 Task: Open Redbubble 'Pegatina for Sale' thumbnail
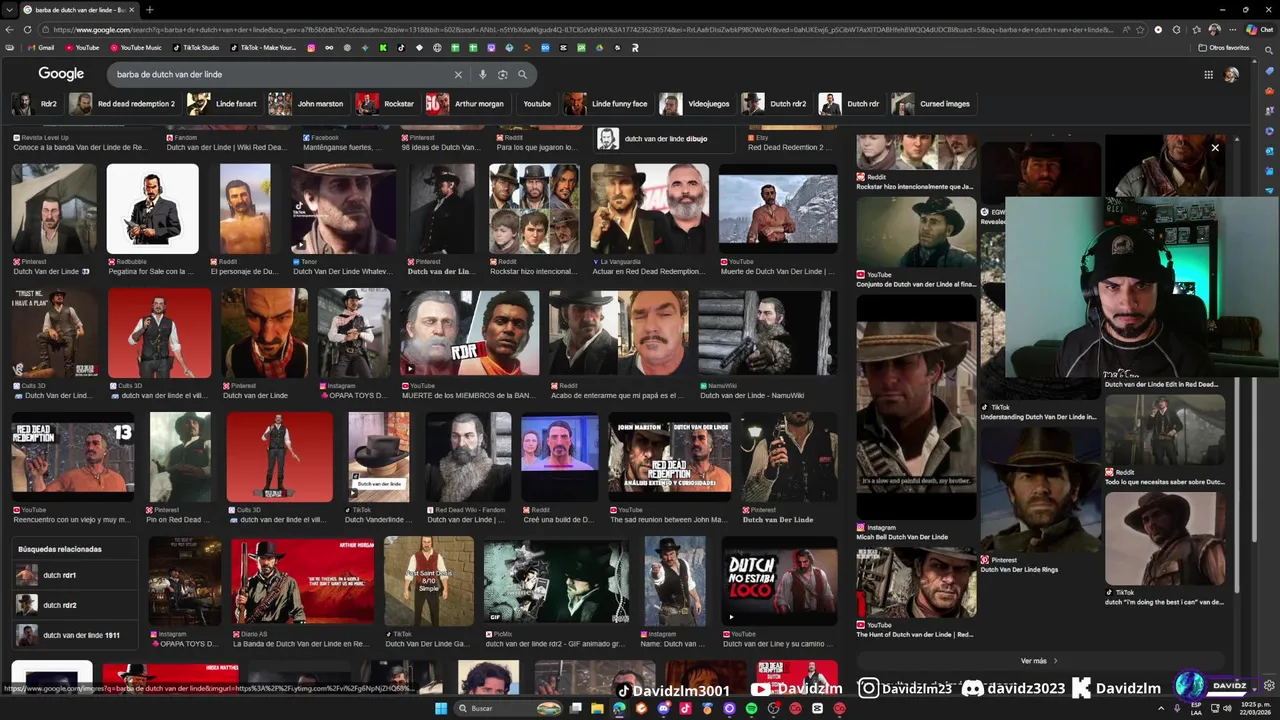pos(152,209)
